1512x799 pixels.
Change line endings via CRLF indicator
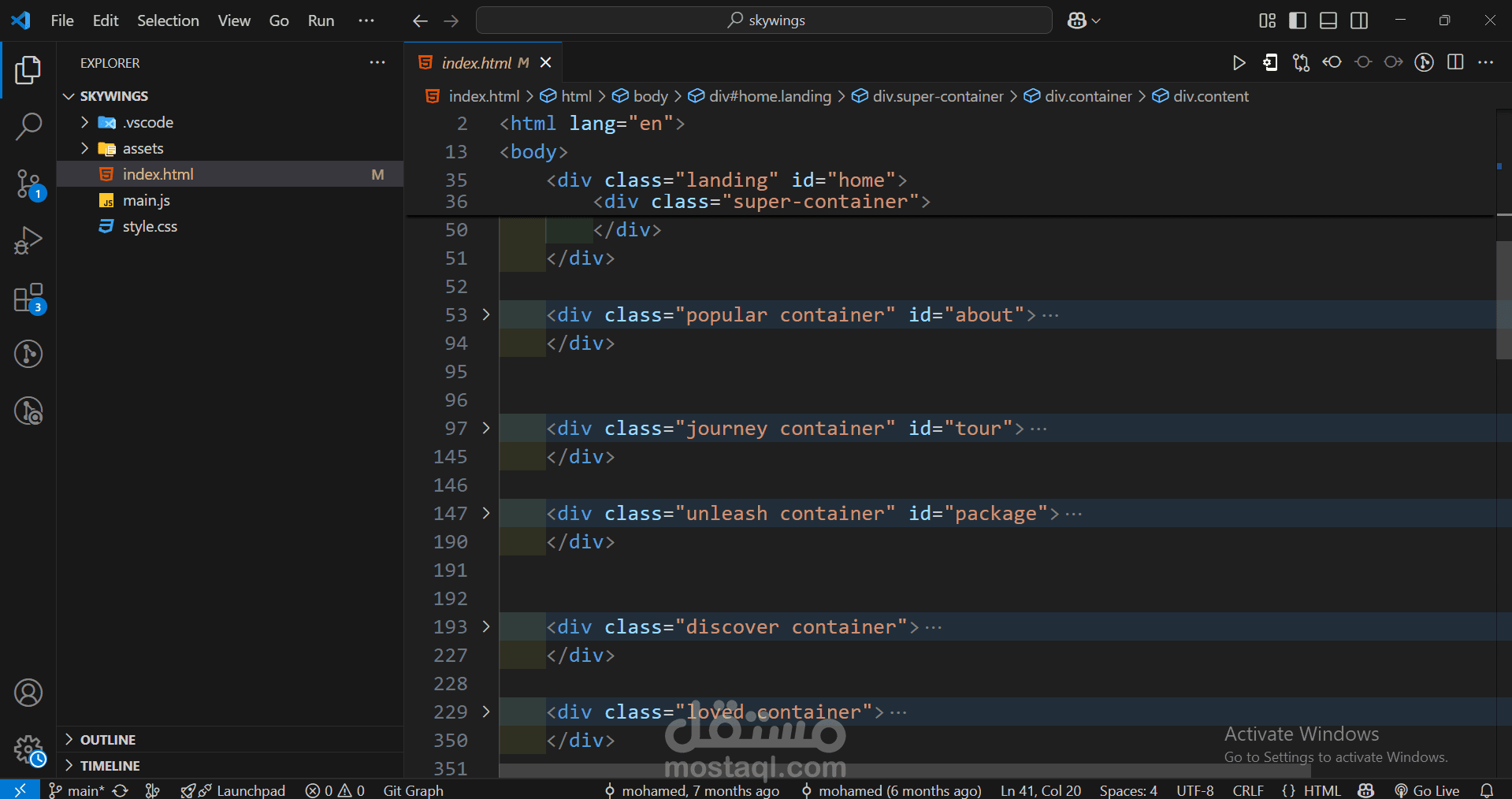[x=1248, y=790]
